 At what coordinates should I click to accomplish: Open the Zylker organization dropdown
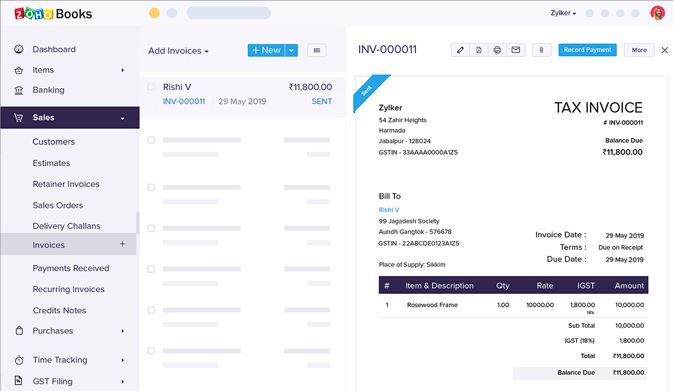point(563,13)
